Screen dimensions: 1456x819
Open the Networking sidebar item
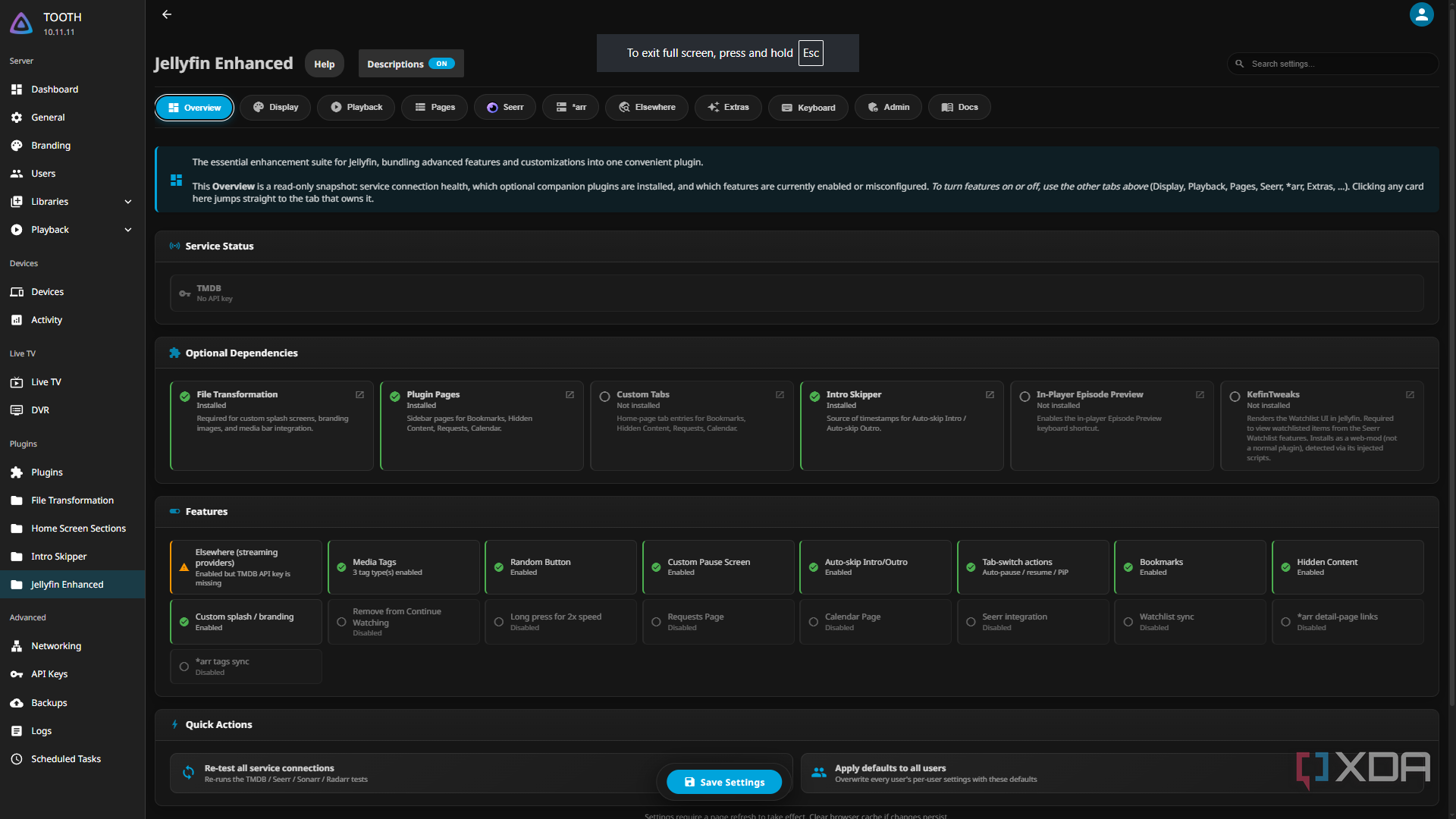pos(72,646)
